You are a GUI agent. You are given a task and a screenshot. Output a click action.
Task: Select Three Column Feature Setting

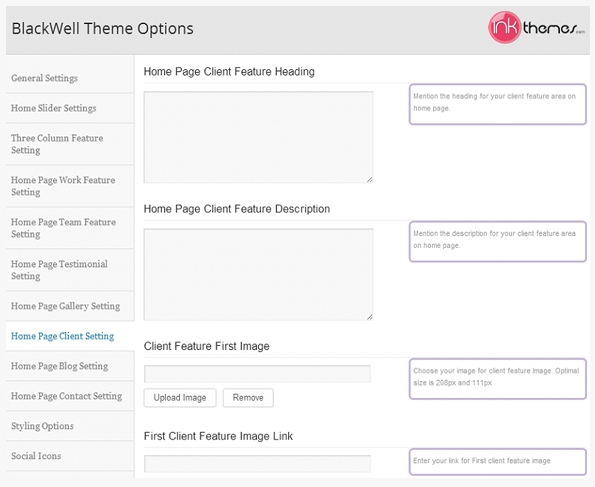(70, 144)
